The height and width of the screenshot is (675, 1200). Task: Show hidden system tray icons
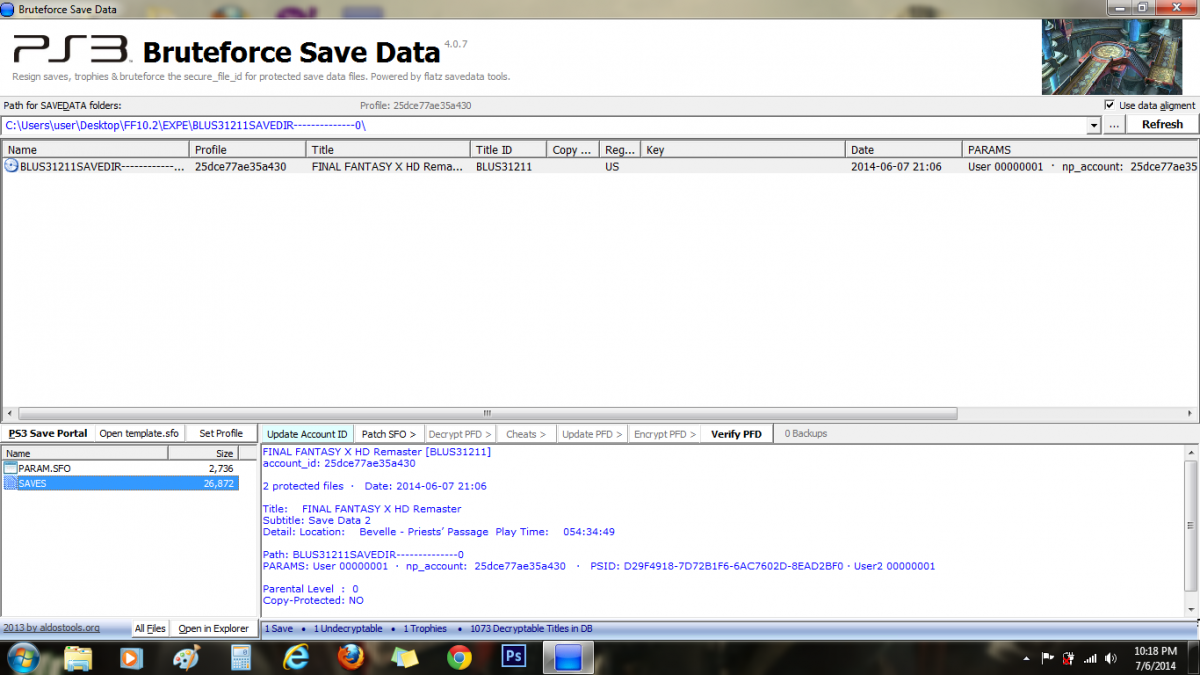pyautogui.click(x=1027, y=658)
